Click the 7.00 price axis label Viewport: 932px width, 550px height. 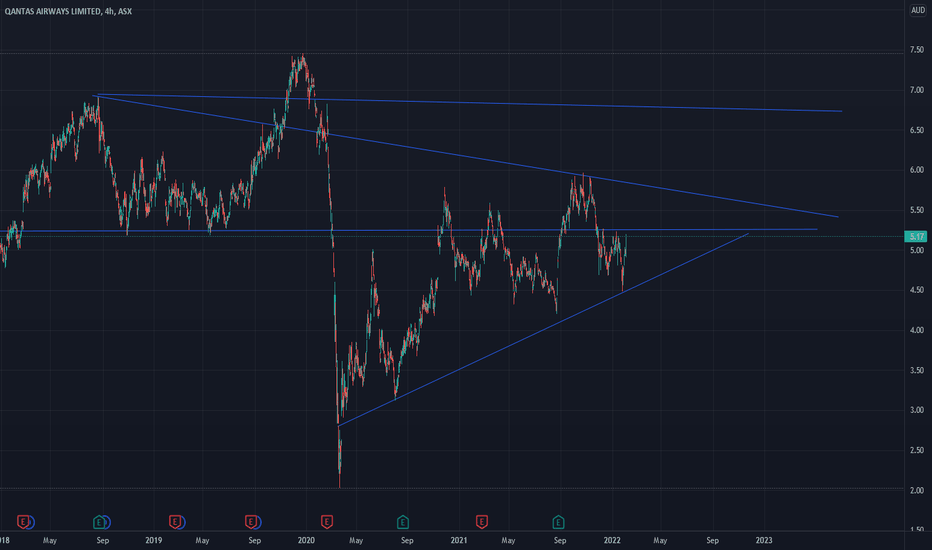coord(917,90)
